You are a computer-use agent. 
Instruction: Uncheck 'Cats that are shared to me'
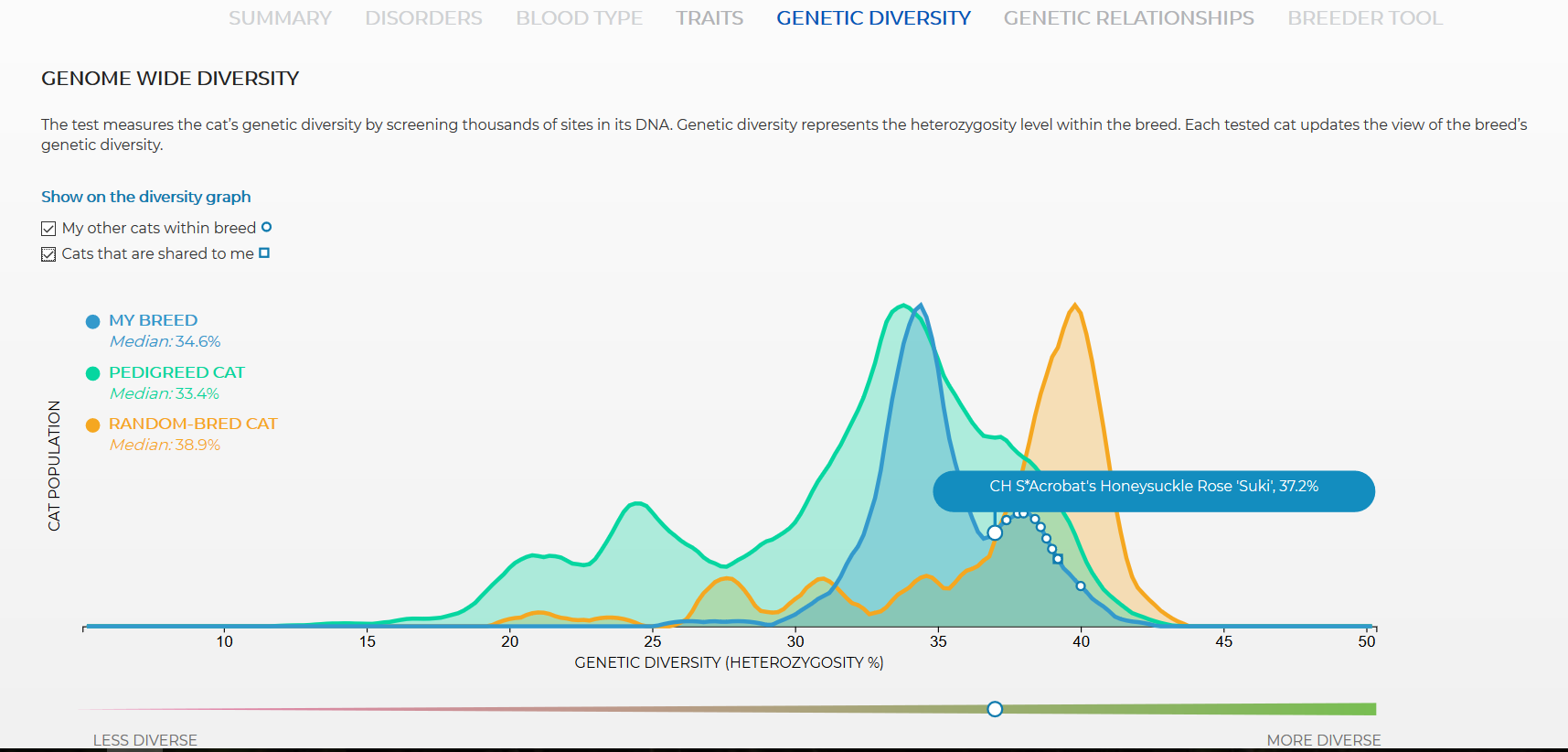coord(48,254)
